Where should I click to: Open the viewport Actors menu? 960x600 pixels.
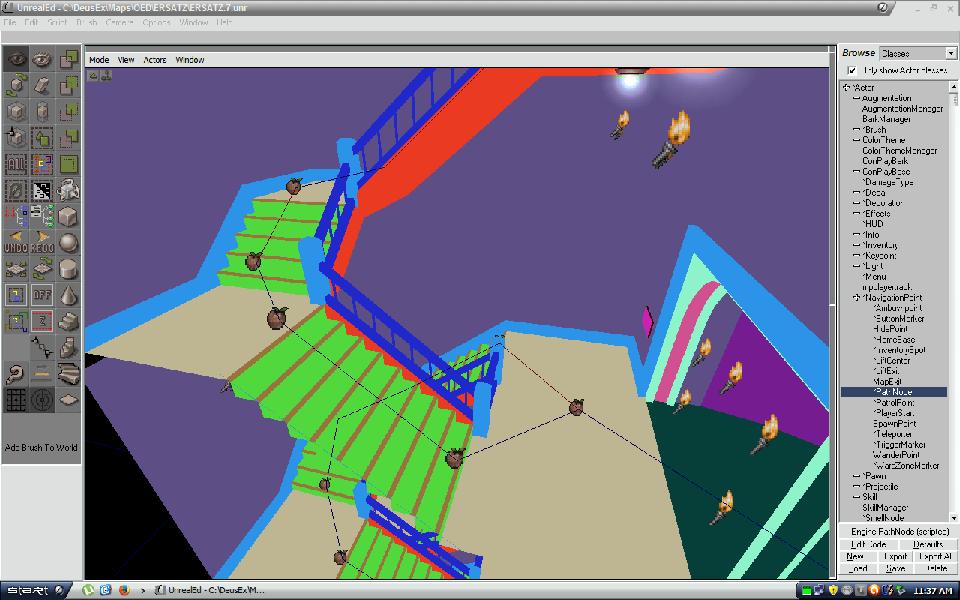(155, 60)
